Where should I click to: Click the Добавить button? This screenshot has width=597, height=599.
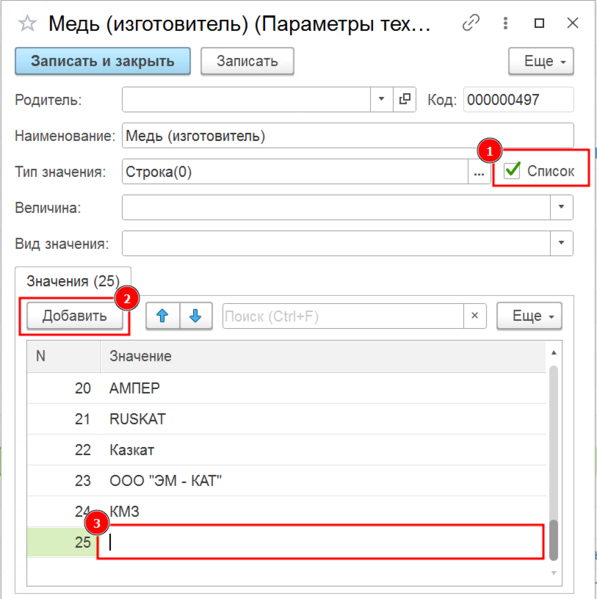(74, 316)
